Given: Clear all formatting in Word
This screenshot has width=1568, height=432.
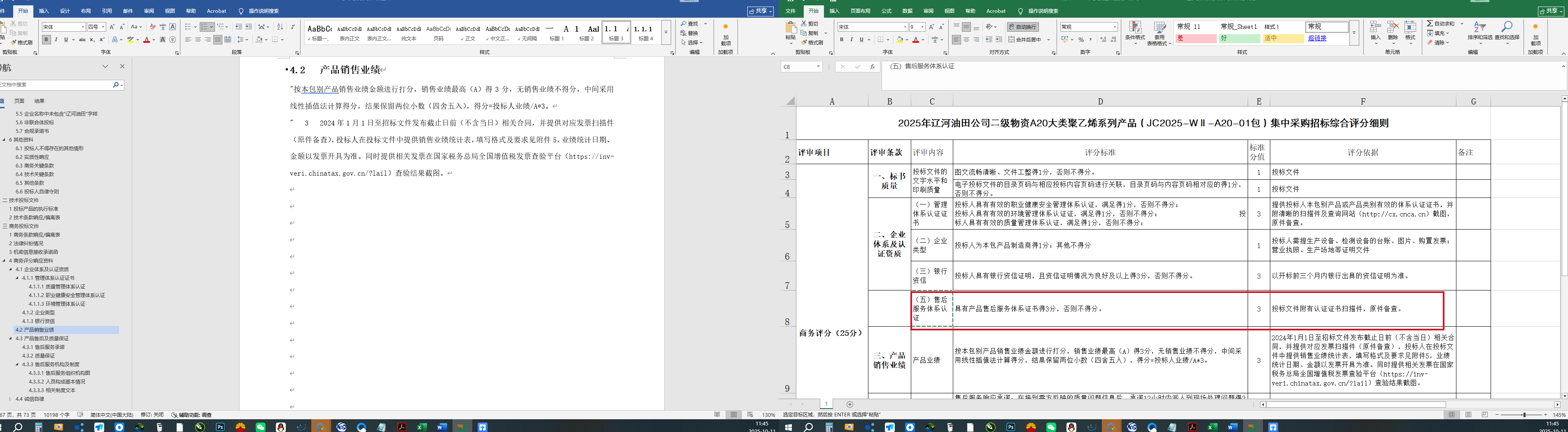Looking at the screenshot, I should coord(153,27).
